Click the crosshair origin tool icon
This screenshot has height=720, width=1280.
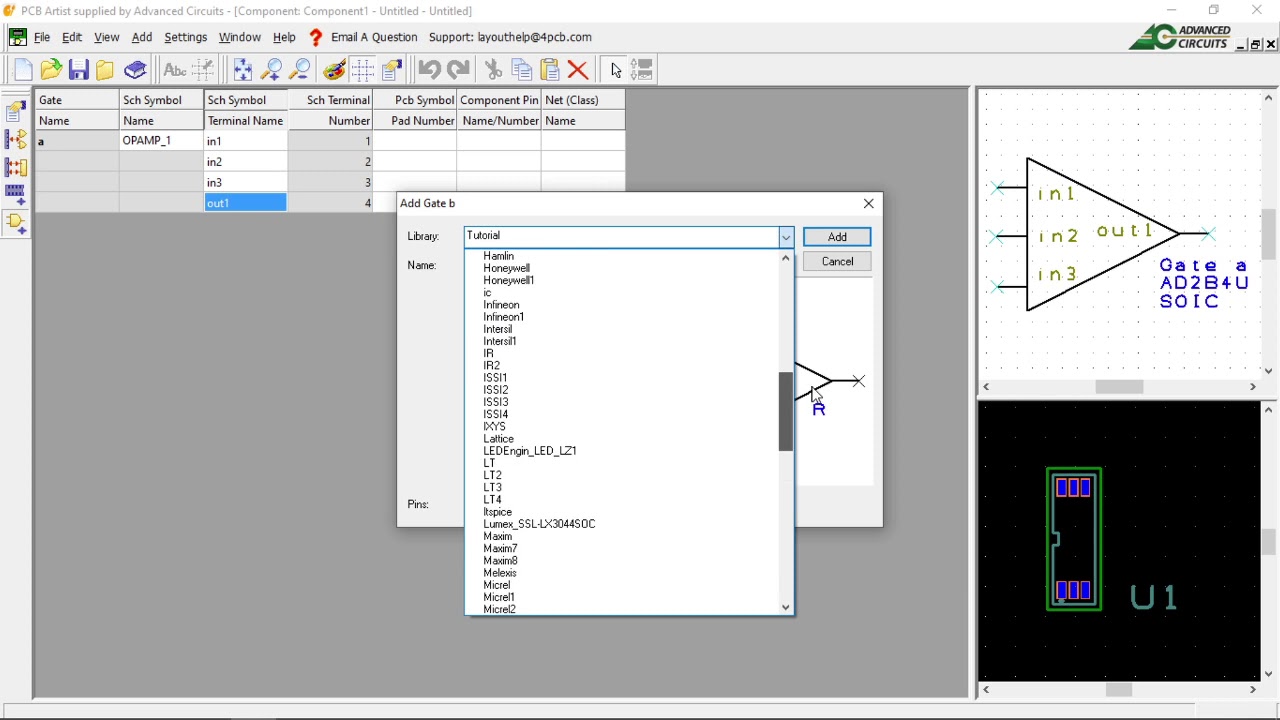coord(203,69)
